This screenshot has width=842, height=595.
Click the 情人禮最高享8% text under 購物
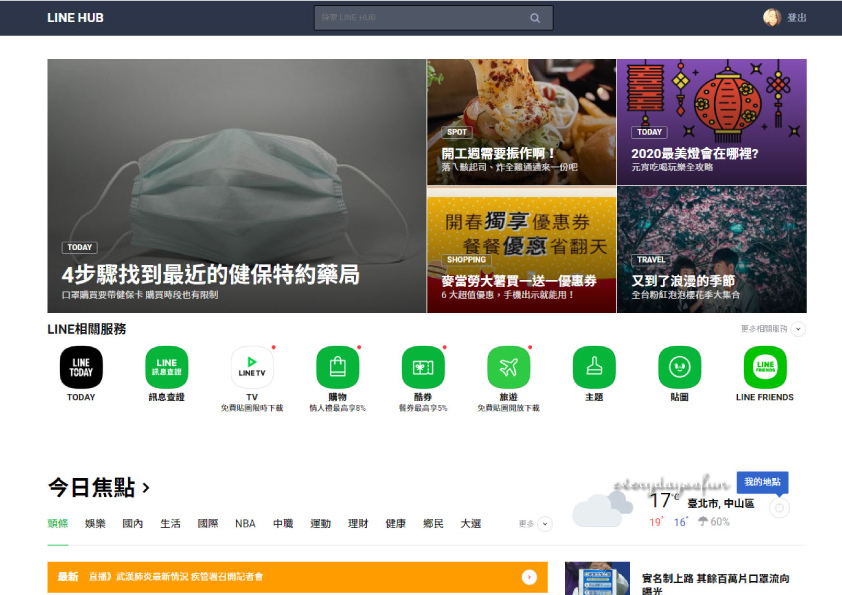coord(338,408)
